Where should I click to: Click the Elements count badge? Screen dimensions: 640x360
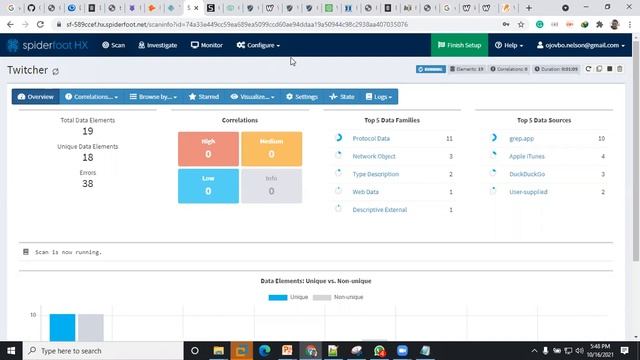pyautogui.click(x=467, y=69)
